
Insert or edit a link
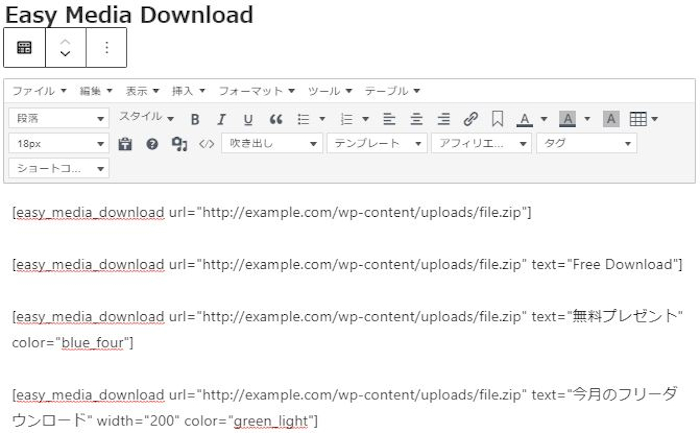(x=471, y=119)
